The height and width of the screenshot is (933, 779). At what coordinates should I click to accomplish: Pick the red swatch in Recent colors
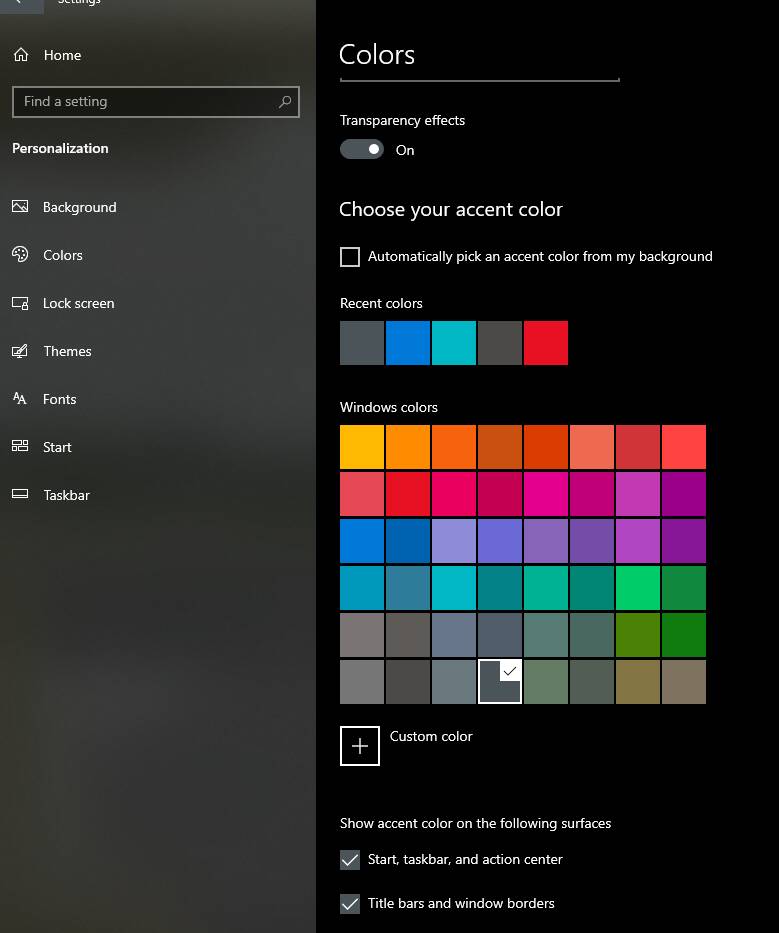[546, 343]
